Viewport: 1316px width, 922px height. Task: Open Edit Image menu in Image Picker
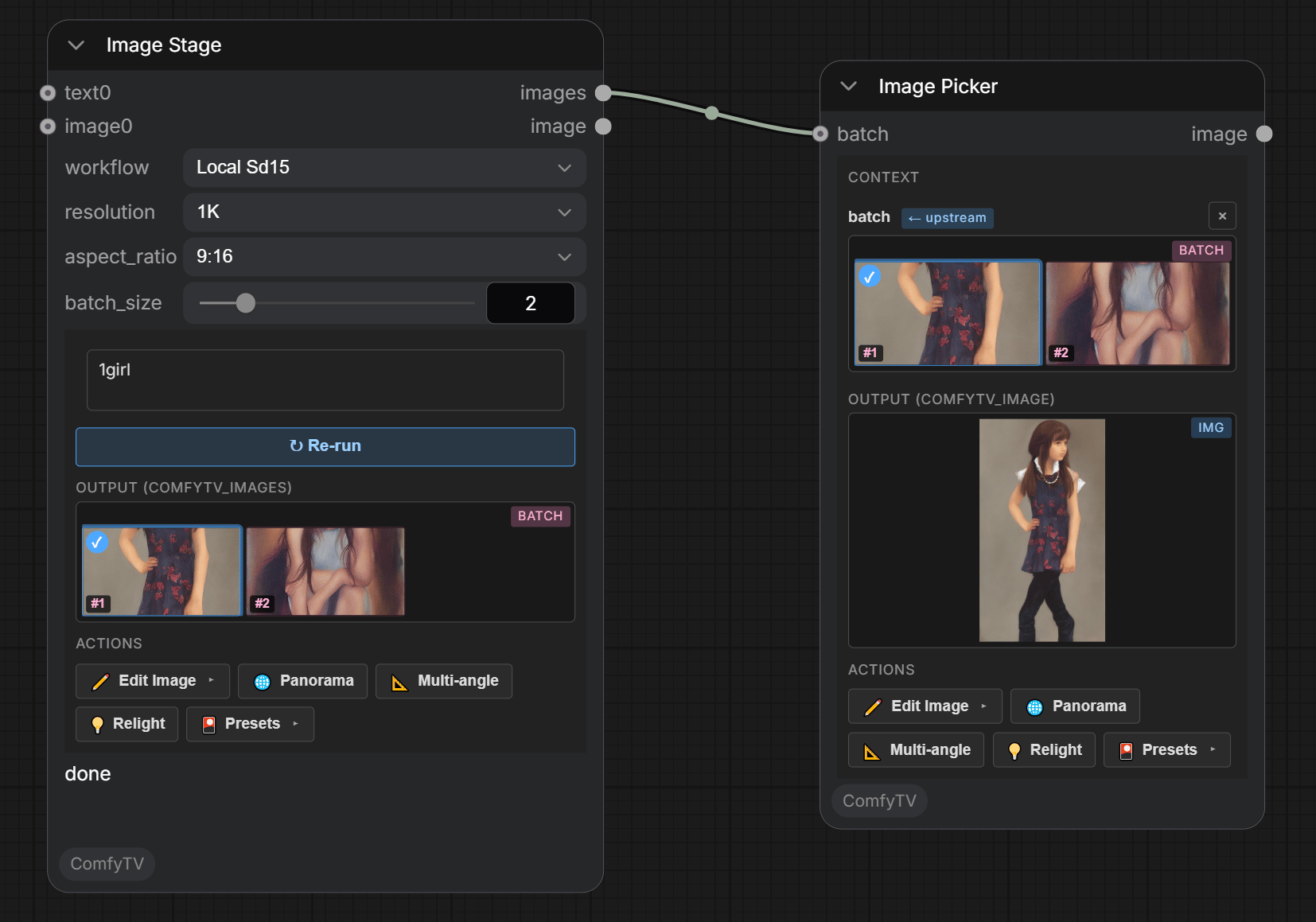pyautogui.click(x=925, y=706)
